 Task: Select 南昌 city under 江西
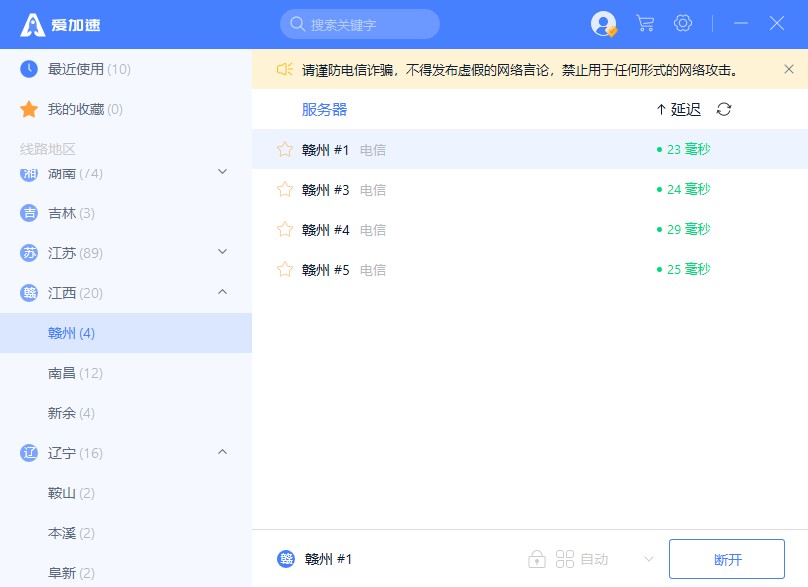click(75, 373)
